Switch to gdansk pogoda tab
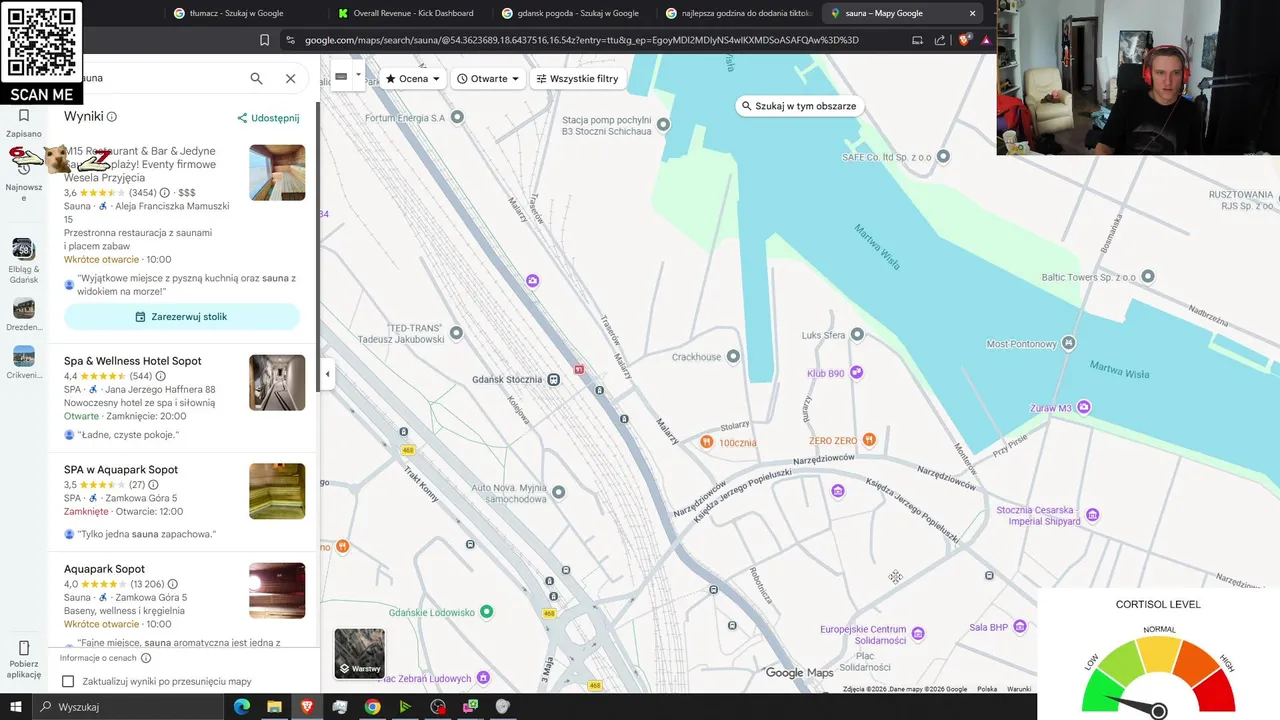The height and width of the screenshot is (720, 1280). (x=576, y=13)
